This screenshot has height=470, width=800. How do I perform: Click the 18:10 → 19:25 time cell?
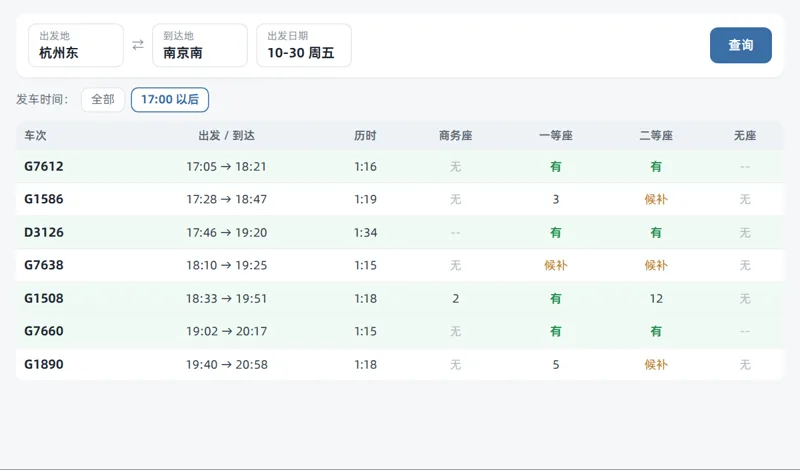tap(227, 265)
